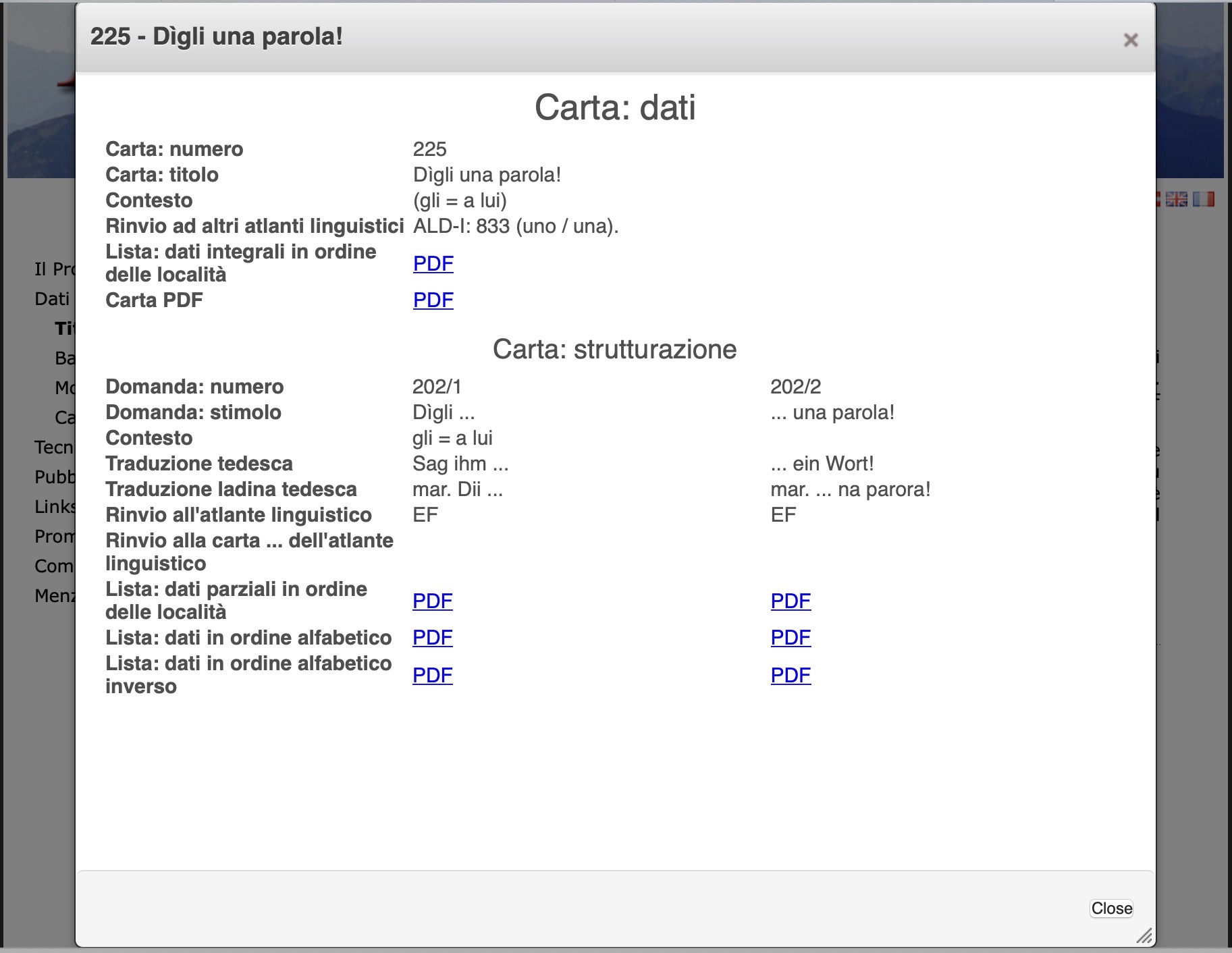This screenshot has height=953, width=1232.
Task: Click the partially hidden Tecn sidebar menu item
Action: click(54, 447)
